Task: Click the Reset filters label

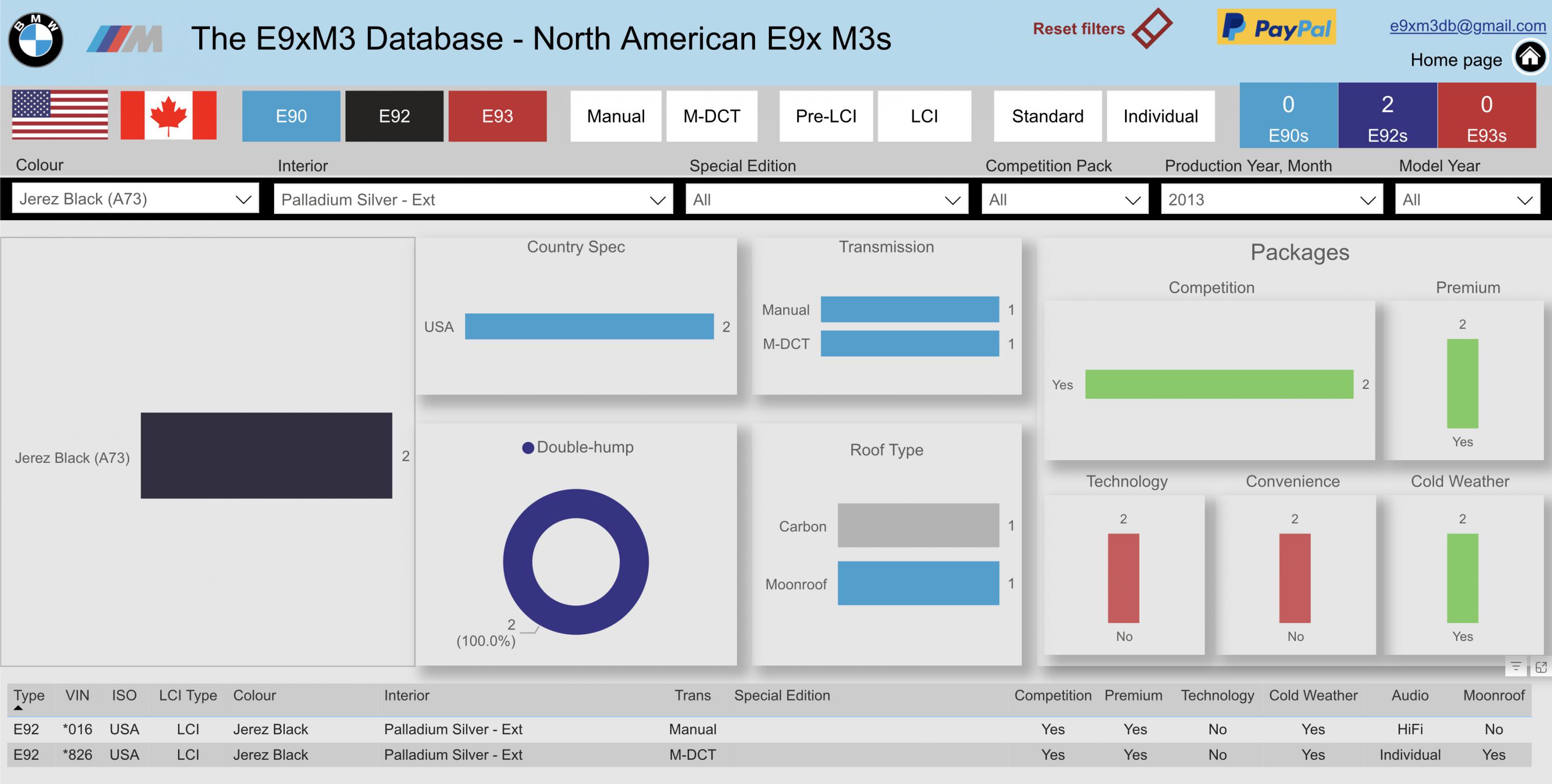Action: (1078, 28)
